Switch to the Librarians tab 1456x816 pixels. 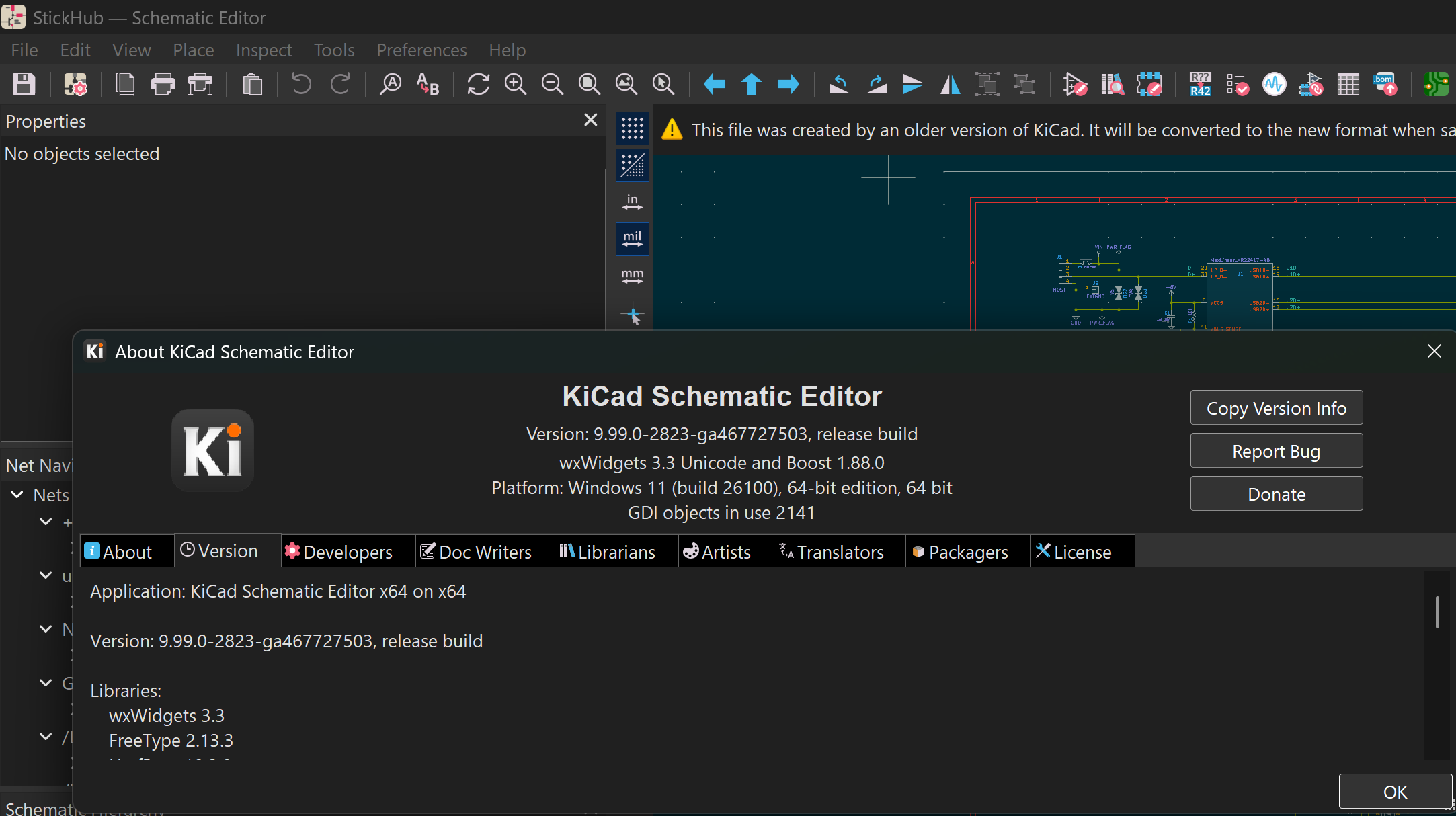[616, 552]
